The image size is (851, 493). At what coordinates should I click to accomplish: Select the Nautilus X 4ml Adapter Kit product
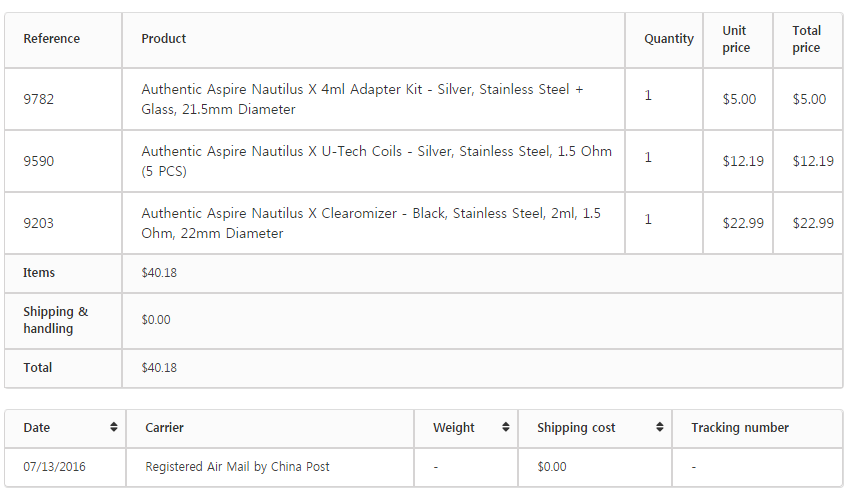click(362, 99)
